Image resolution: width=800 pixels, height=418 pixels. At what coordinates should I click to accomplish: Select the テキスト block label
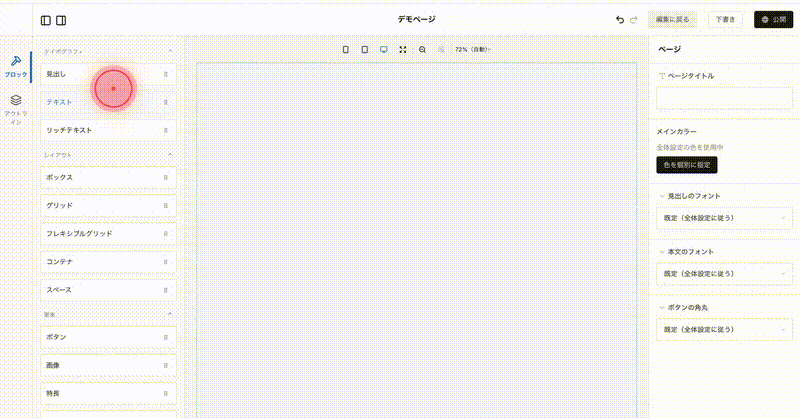[59, 102]
